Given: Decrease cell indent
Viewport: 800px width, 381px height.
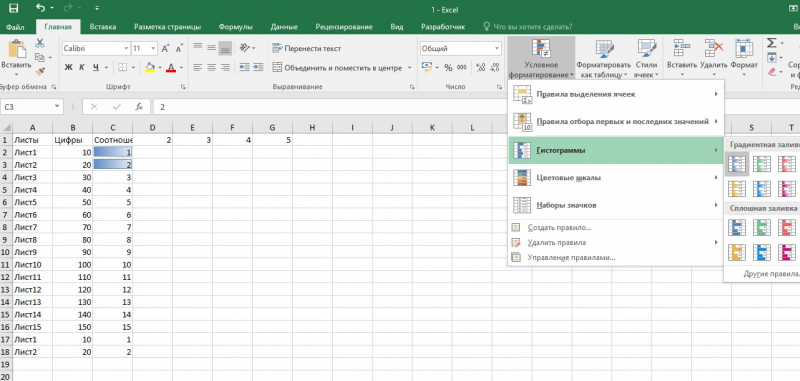Looking at the screenshot, I should pos(244,67).
